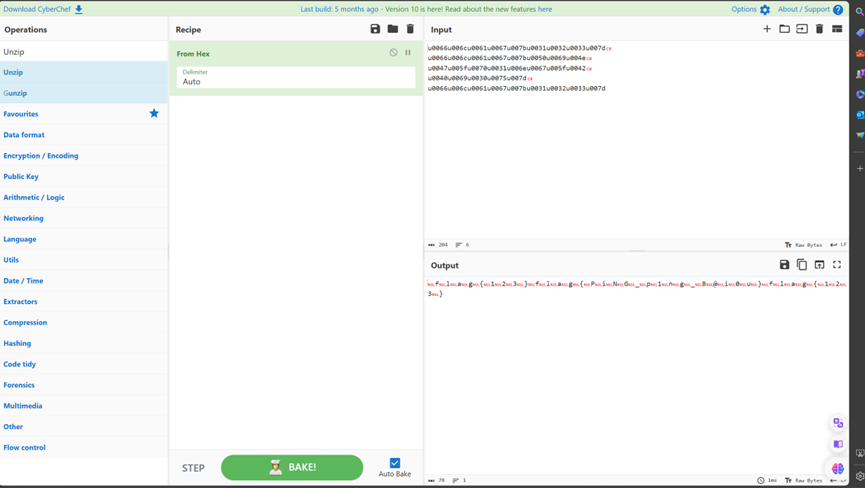Click the floating book reader icon
The height and width of the screenshot is (488, 865).
click(x=838, y=444)
